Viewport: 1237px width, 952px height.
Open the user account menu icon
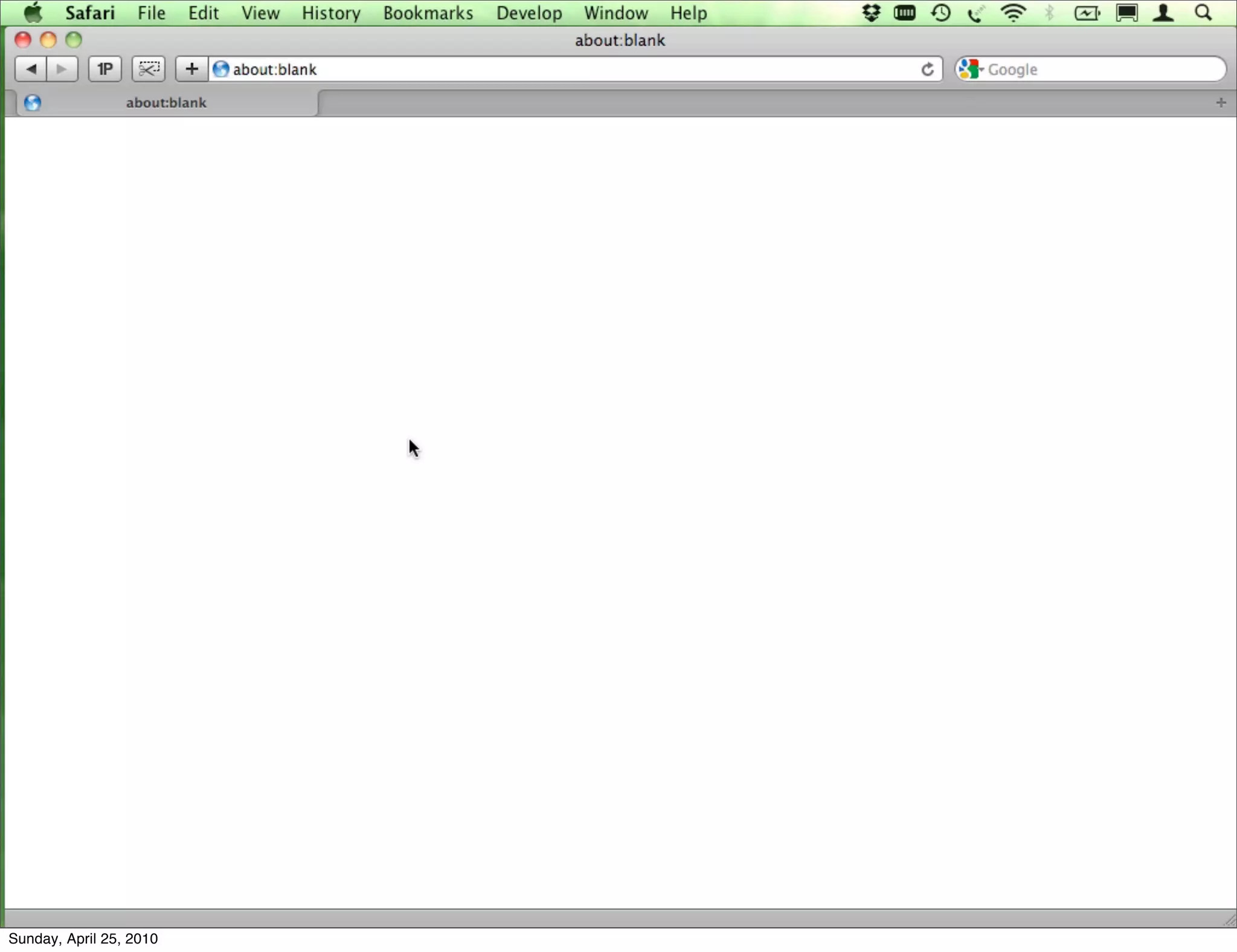tap(1163, 13)
